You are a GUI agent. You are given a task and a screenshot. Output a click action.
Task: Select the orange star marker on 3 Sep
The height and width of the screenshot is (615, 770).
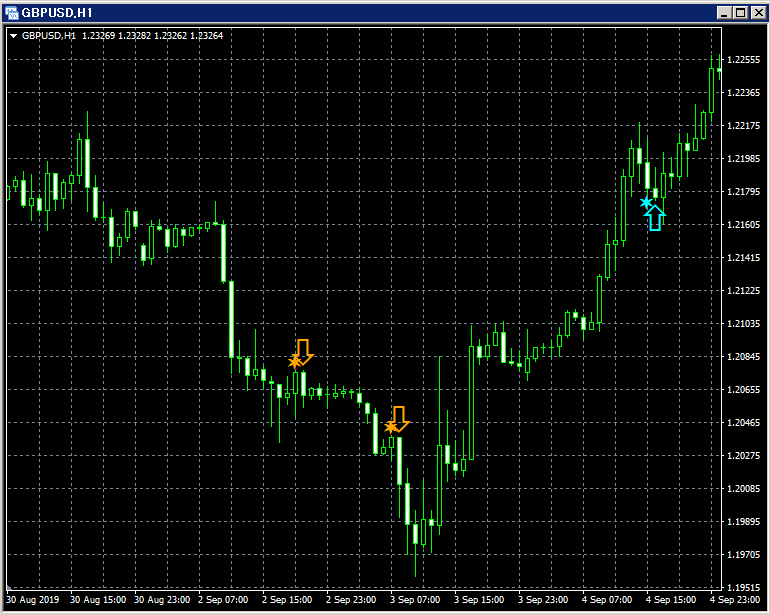390,427
